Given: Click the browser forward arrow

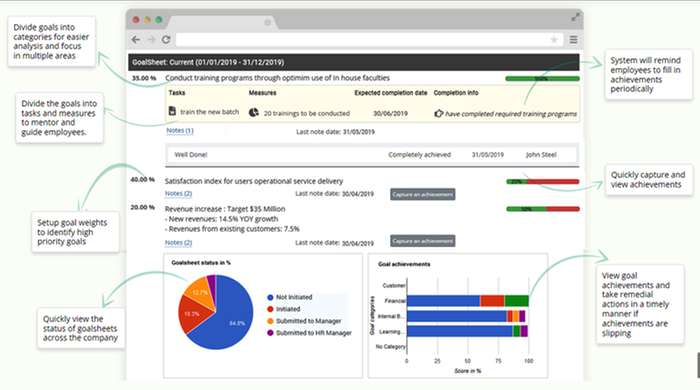Looking at the screenshot, I should point(151,40).
